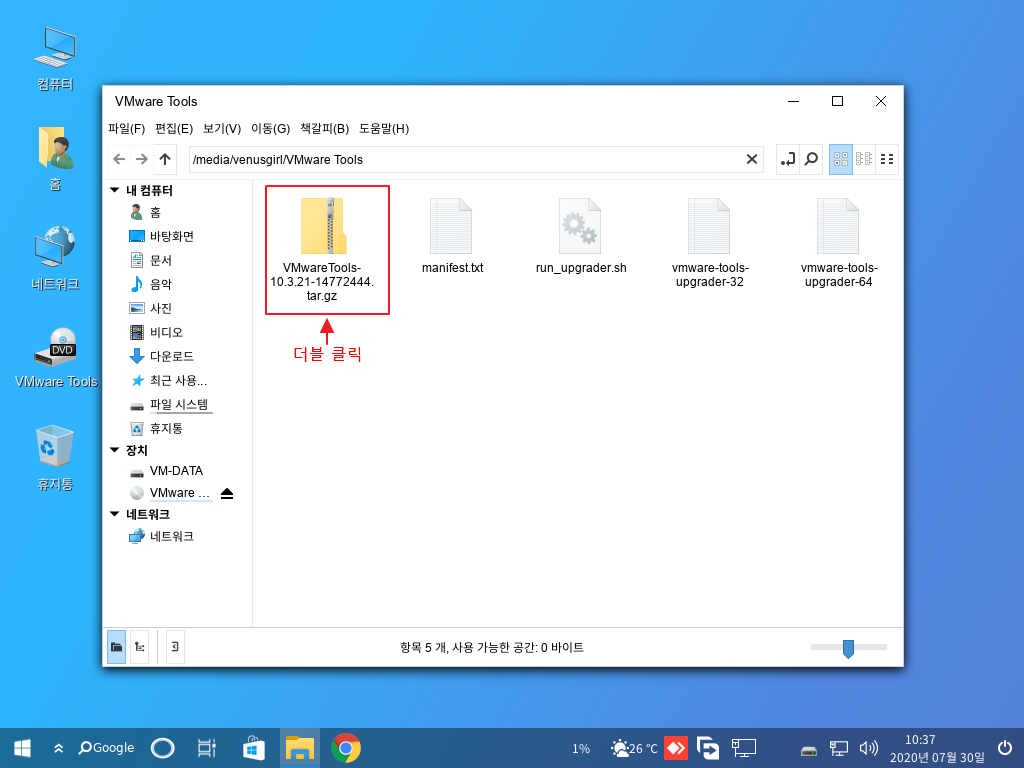Viewport: 1024px width, 768px height.
Task: Expand the hidden tray icons arrow
Action: pos(59,748)
